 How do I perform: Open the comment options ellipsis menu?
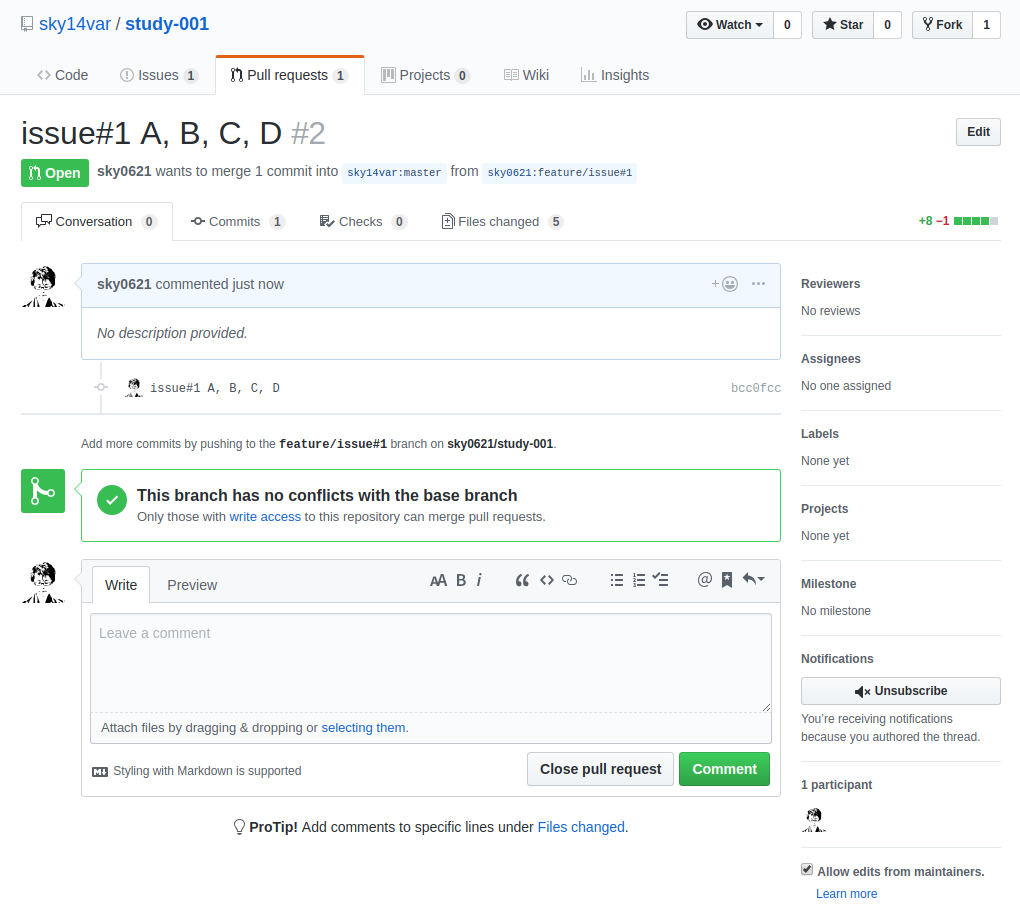[x=758, y=284]
